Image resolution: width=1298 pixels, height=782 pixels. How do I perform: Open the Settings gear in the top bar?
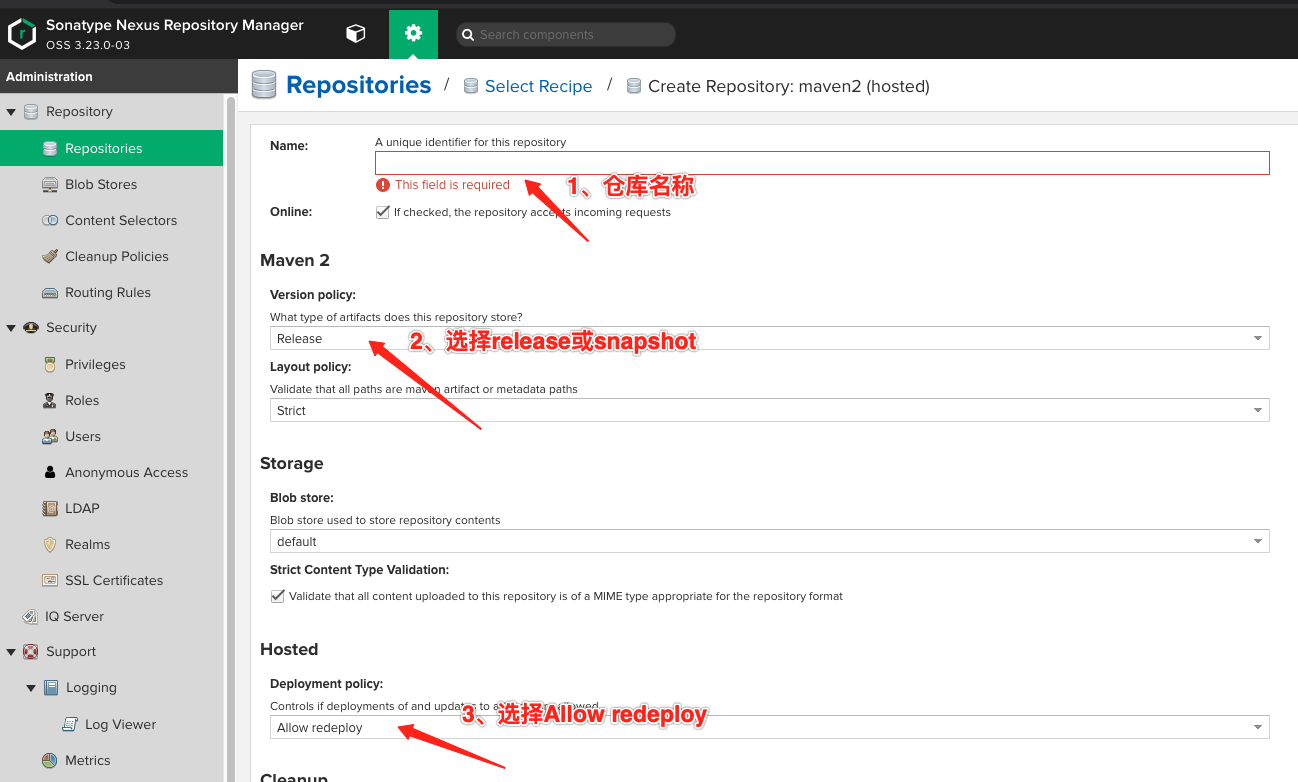pyautogui.click(x=413, y=33)
